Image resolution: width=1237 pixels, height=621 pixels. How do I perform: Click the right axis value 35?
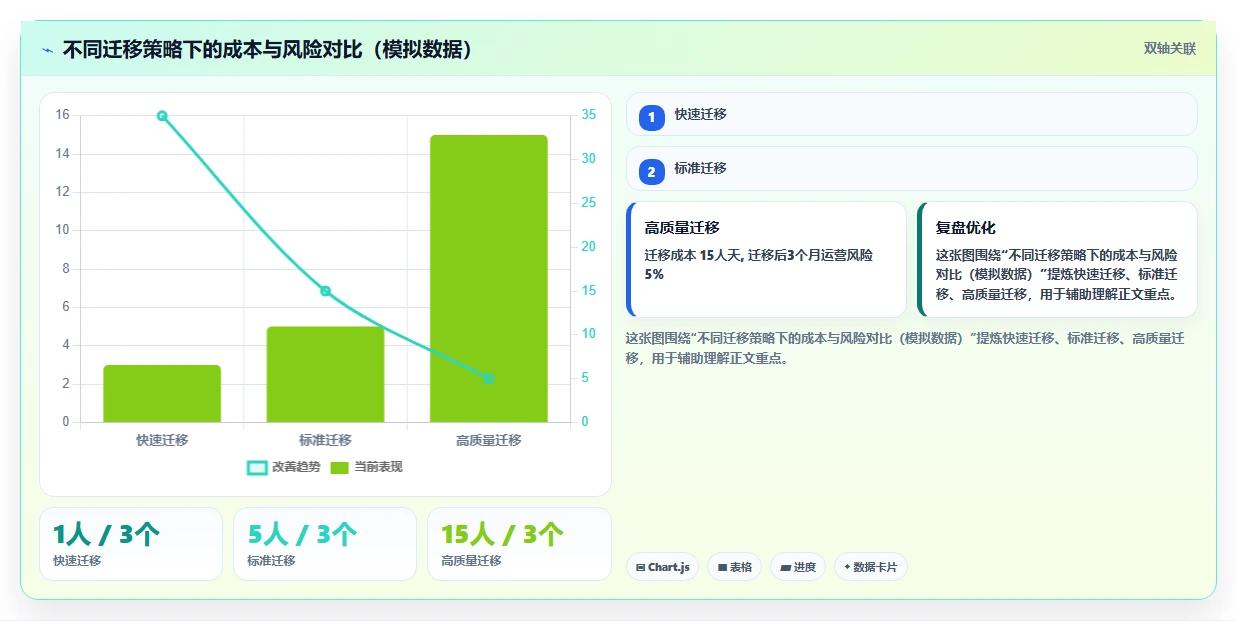click(589, 115)
